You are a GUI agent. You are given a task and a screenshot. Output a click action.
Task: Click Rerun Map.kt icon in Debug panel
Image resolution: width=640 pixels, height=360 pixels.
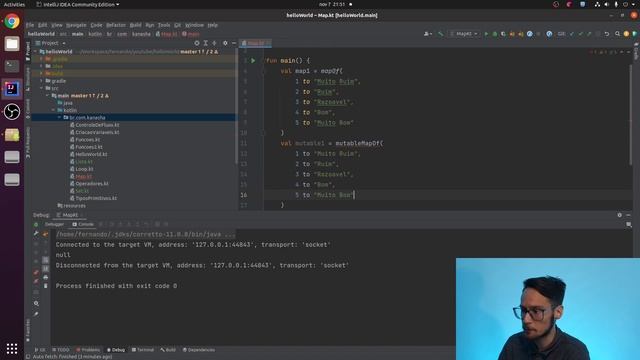click(36, 224)
